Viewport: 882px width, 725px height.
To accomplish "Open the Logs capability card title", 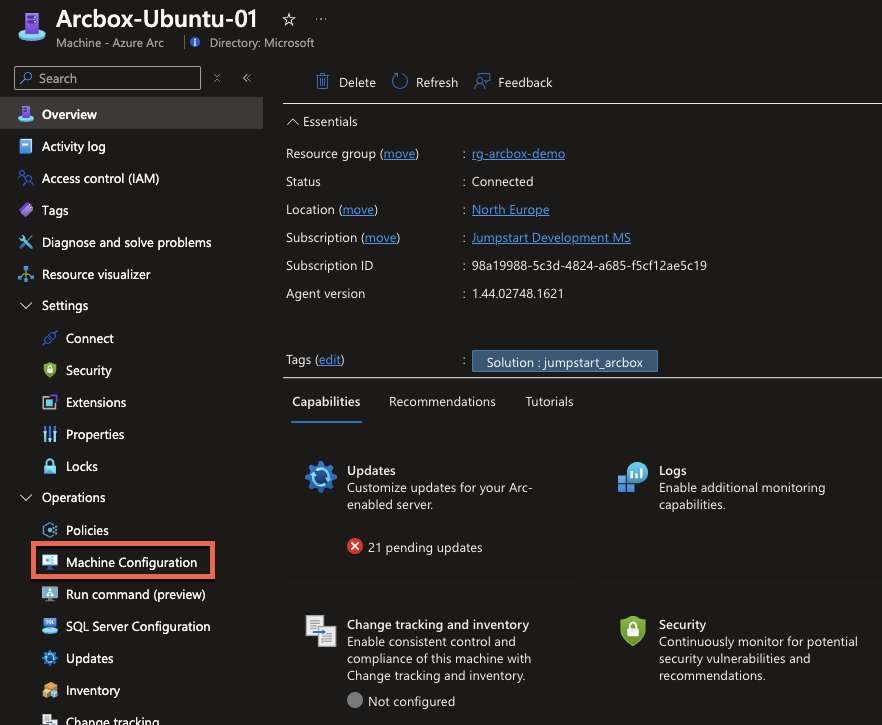I will [672, 470].
